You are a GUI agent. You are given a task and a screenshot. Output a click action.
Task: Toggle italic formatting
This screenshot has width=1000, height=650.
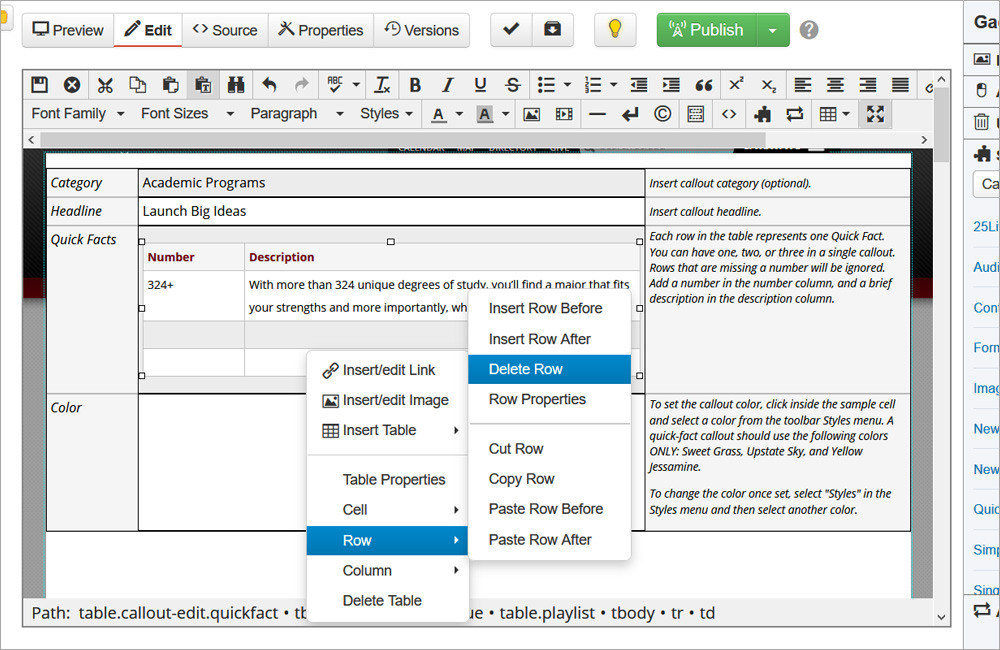[x=448, y=85]
